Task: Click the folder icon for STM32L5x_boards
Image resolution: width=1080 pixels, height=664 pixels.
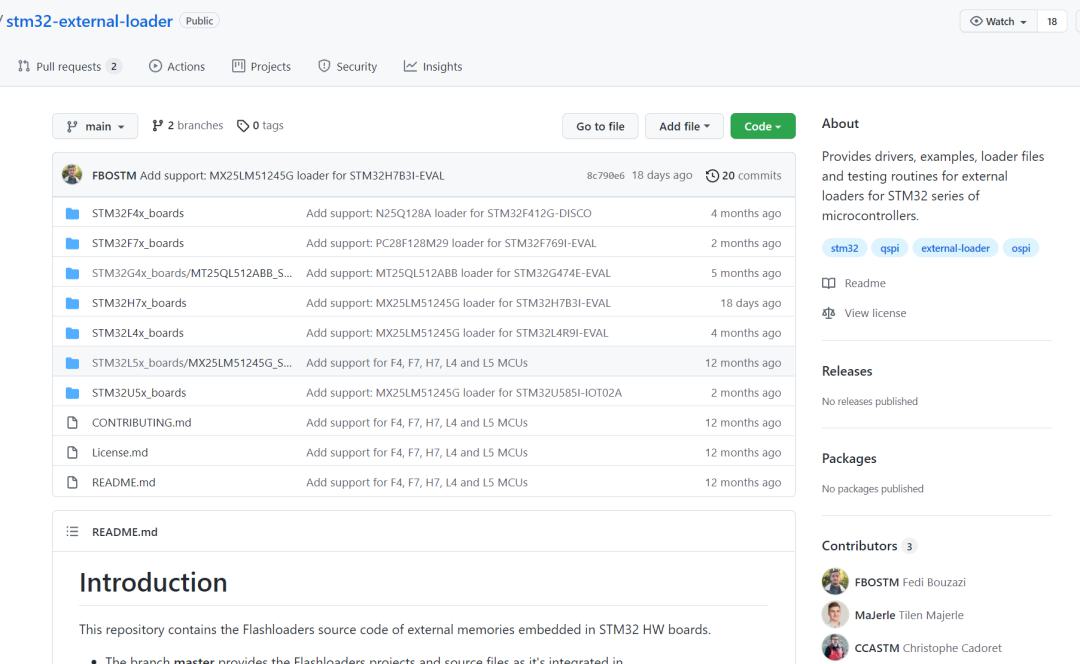Action: tap(72, 363)
